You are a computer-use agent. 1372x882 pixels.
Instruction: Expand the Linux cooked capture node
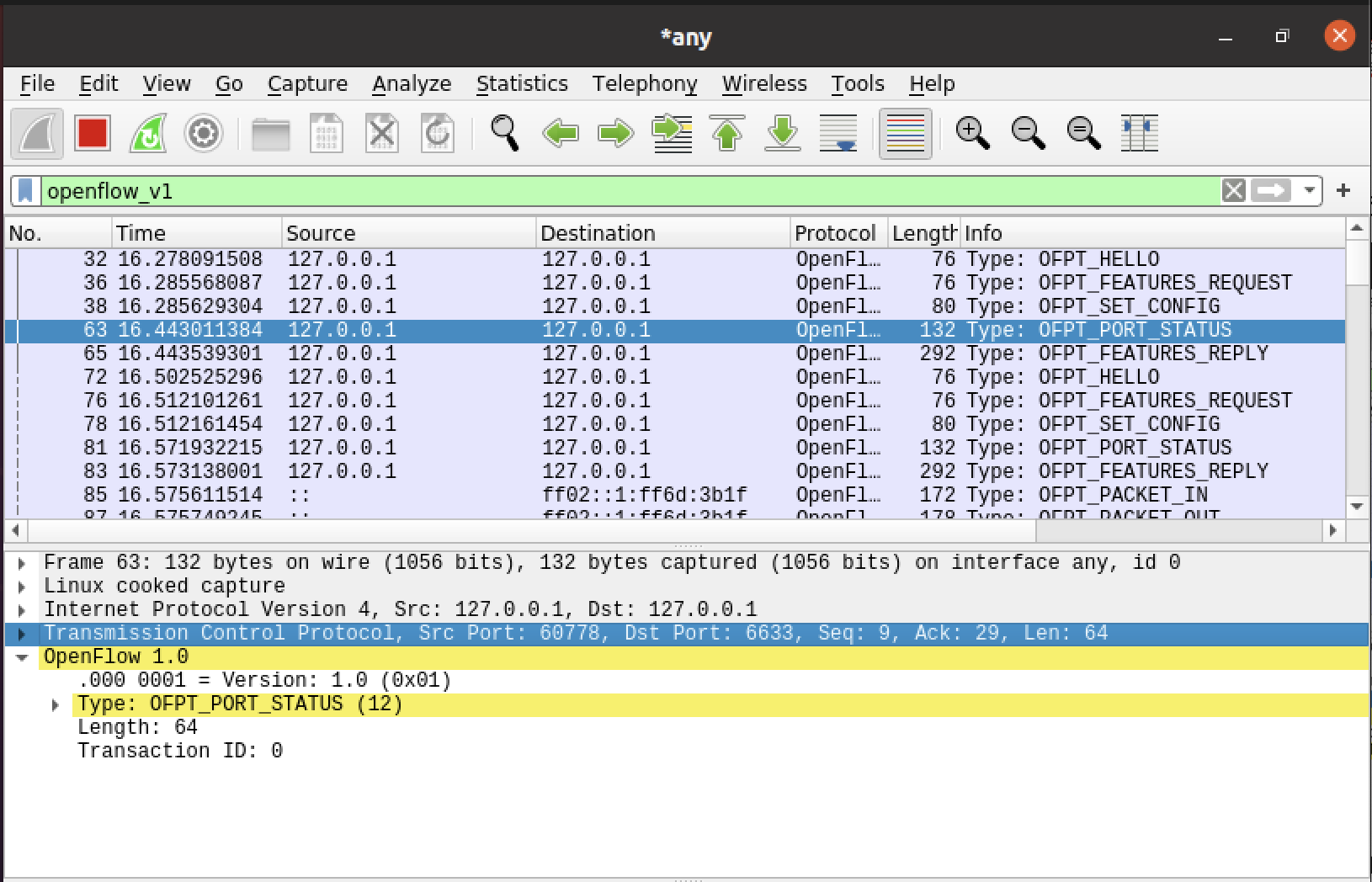pos(22,587)
